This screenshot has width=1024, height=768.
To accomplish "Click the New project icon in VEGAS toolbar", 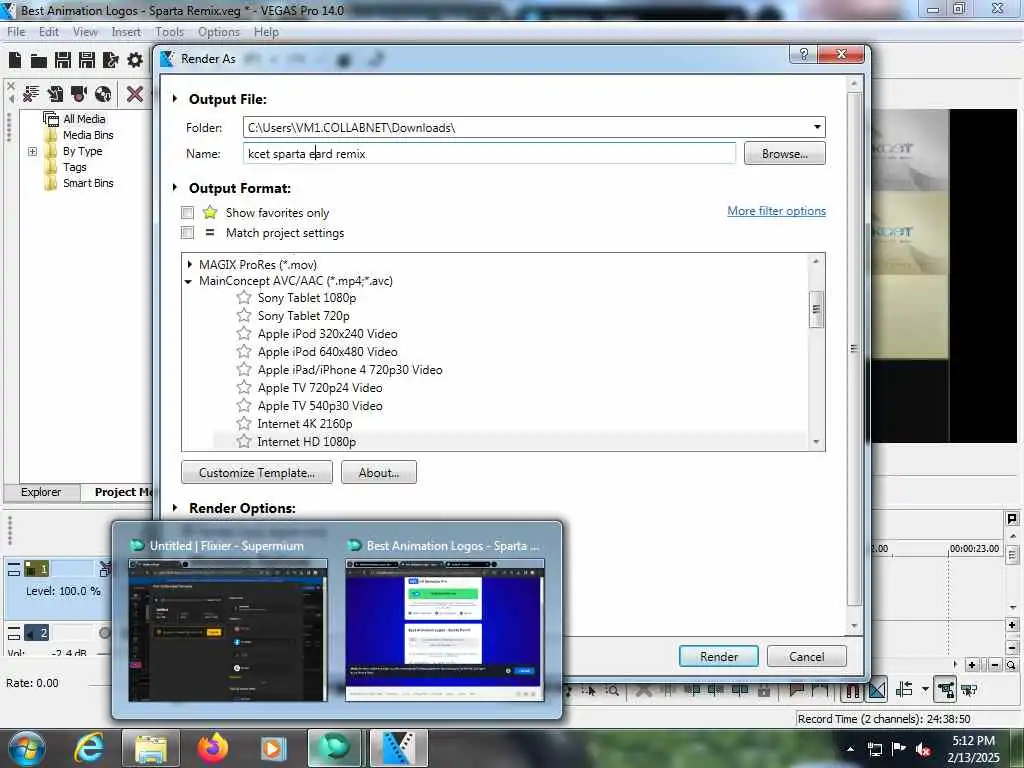I will (14, 61).
